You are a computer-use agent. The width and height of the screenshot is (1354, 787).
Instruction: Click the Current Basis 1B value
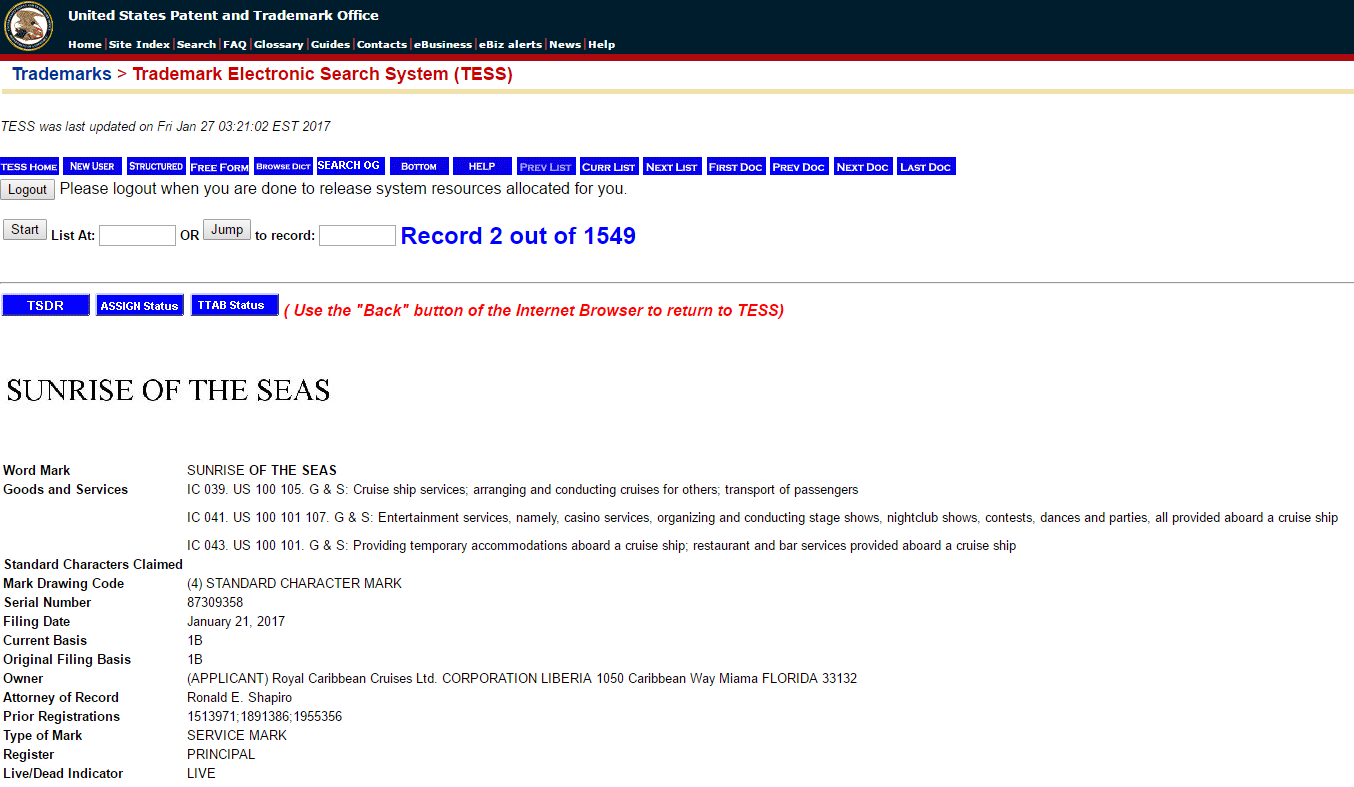tap(195, 640)
